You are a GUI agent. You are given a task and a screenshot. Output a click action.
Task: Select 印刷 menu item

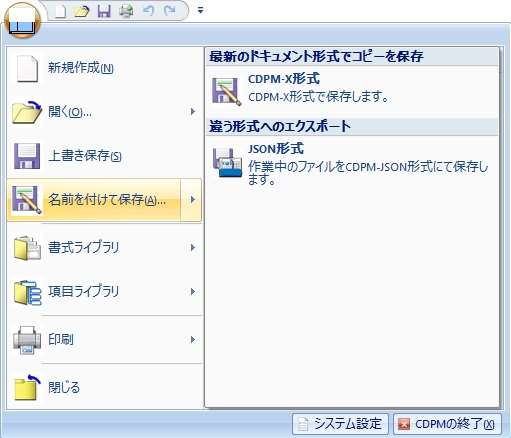(x=104, y=340)
